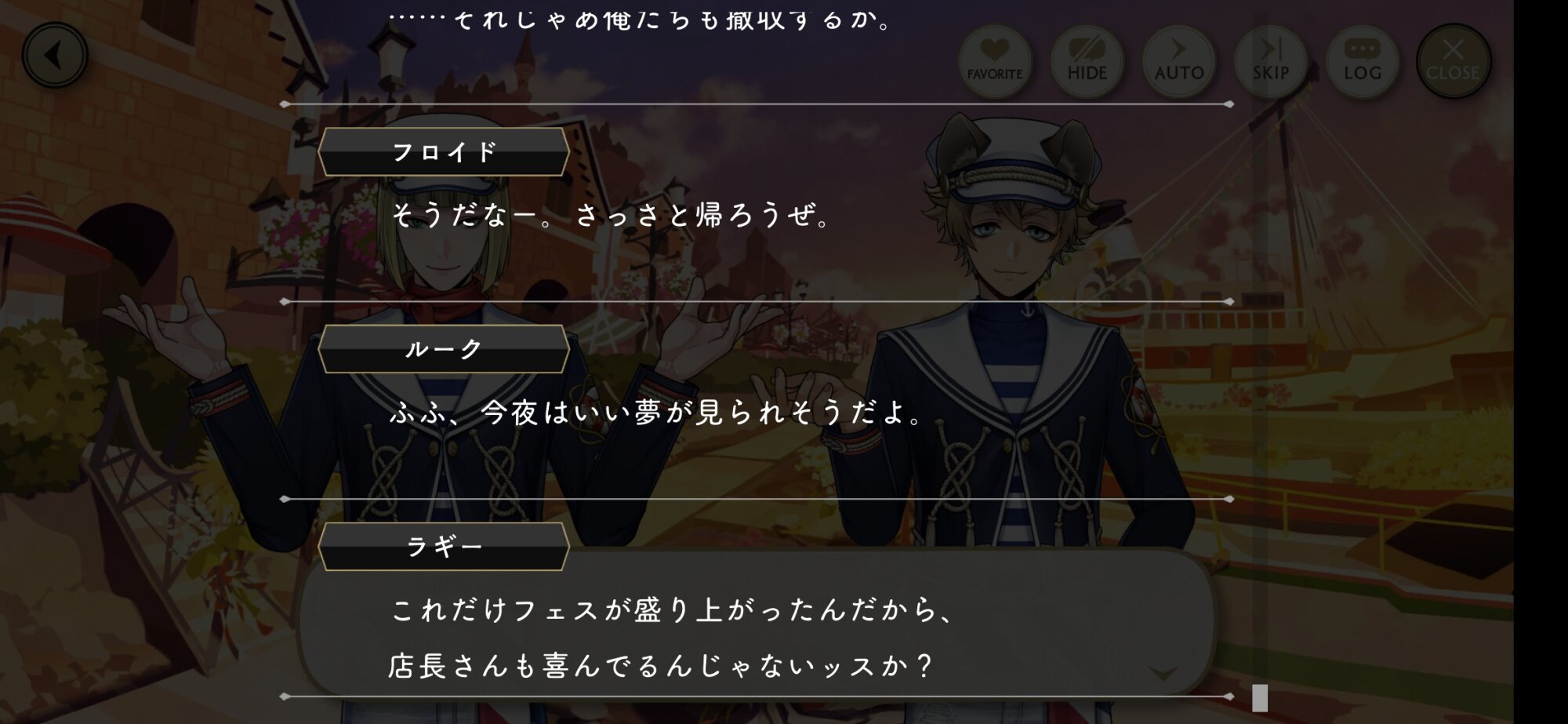Go back using the round left arrow
Viewport: 1568px width, 724px height.
pyautogui.click(x=55, y=55)
